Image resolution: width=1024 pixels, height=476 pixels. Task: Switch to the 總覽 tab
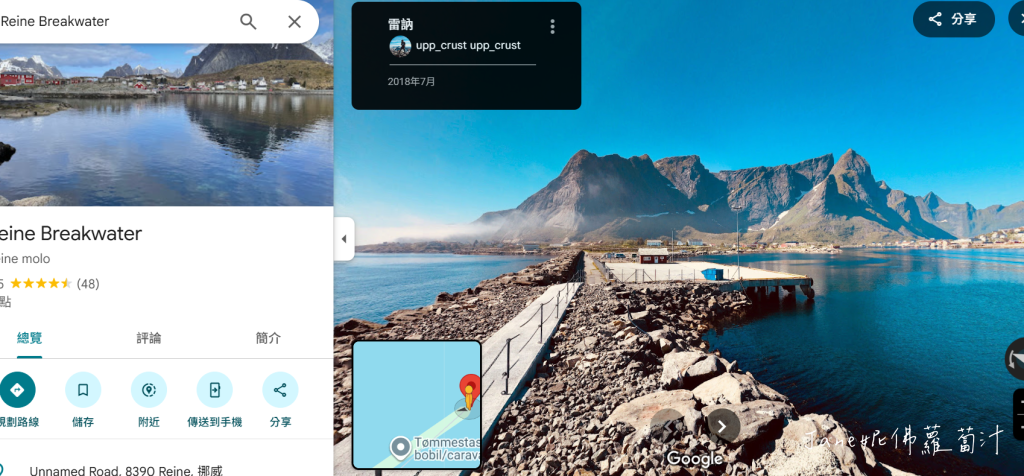29,338
